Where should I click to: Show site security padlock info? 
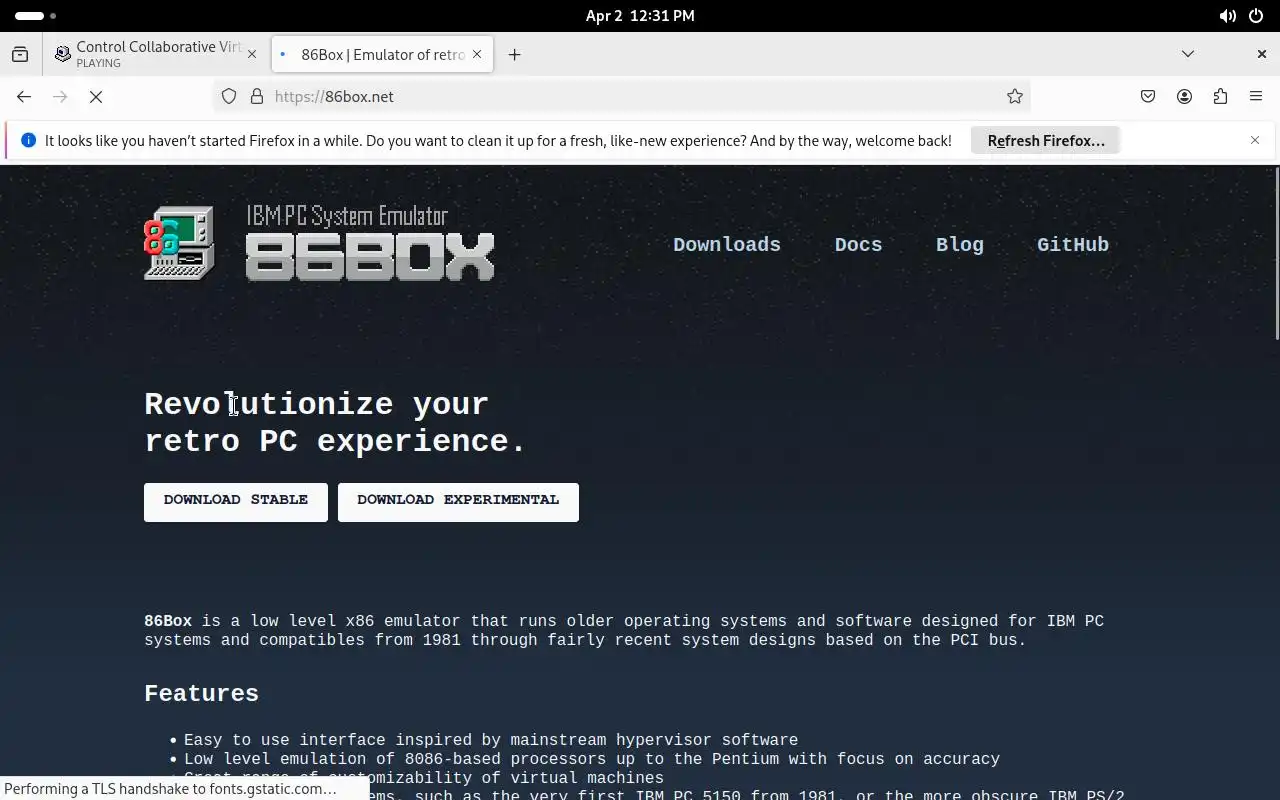[257, 96]
